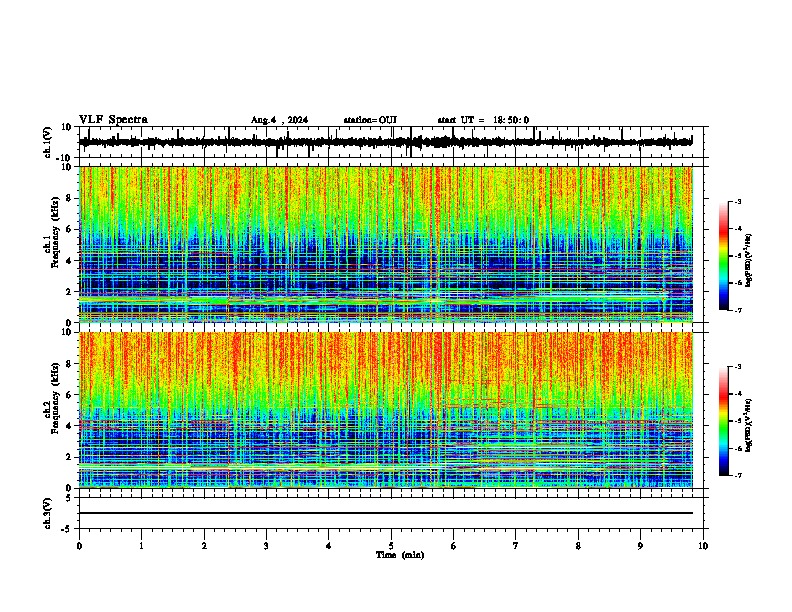Image resolution: width=792 pixels, height=612 pixels.
Task: Select the date label Aug.4, 2024
Action: 279,120
